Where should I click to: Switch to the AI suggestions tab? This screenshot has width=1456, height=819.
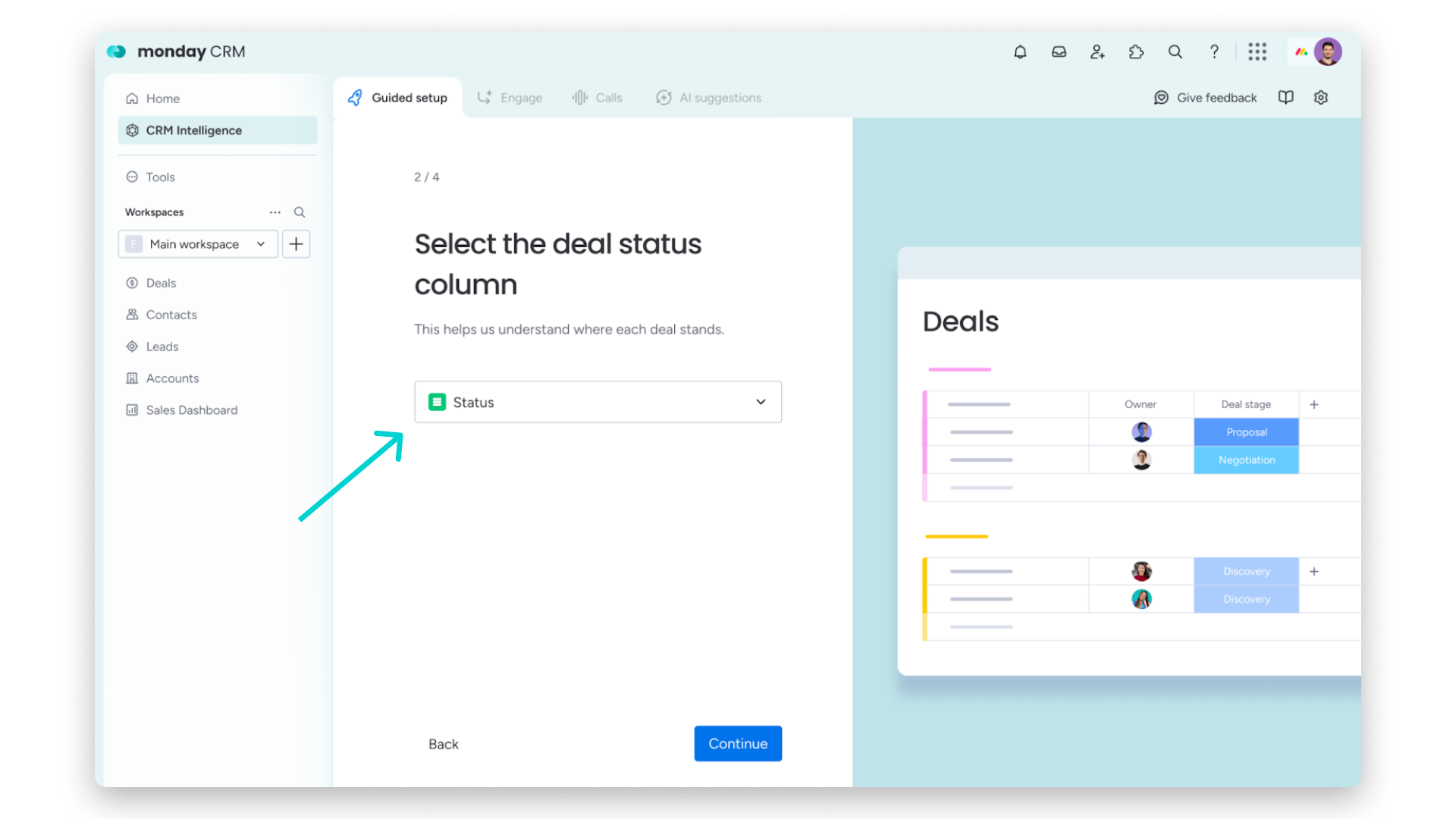pos(709,98)
